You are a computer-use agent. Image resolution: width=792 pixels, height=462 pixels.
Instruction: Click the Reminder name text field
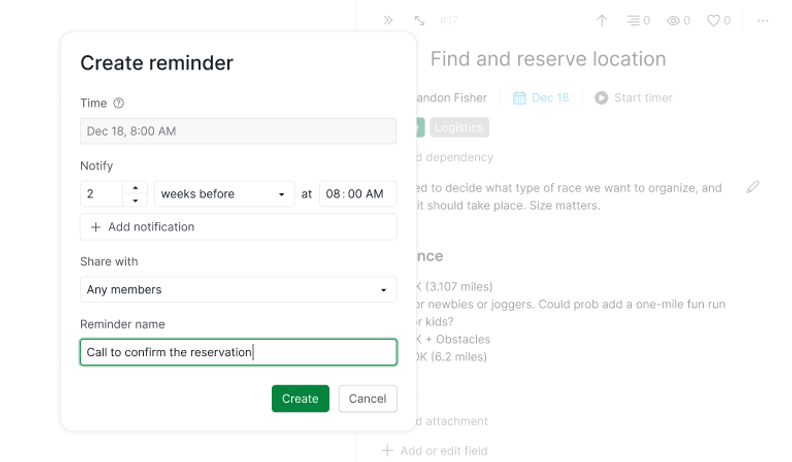point(238,352)
